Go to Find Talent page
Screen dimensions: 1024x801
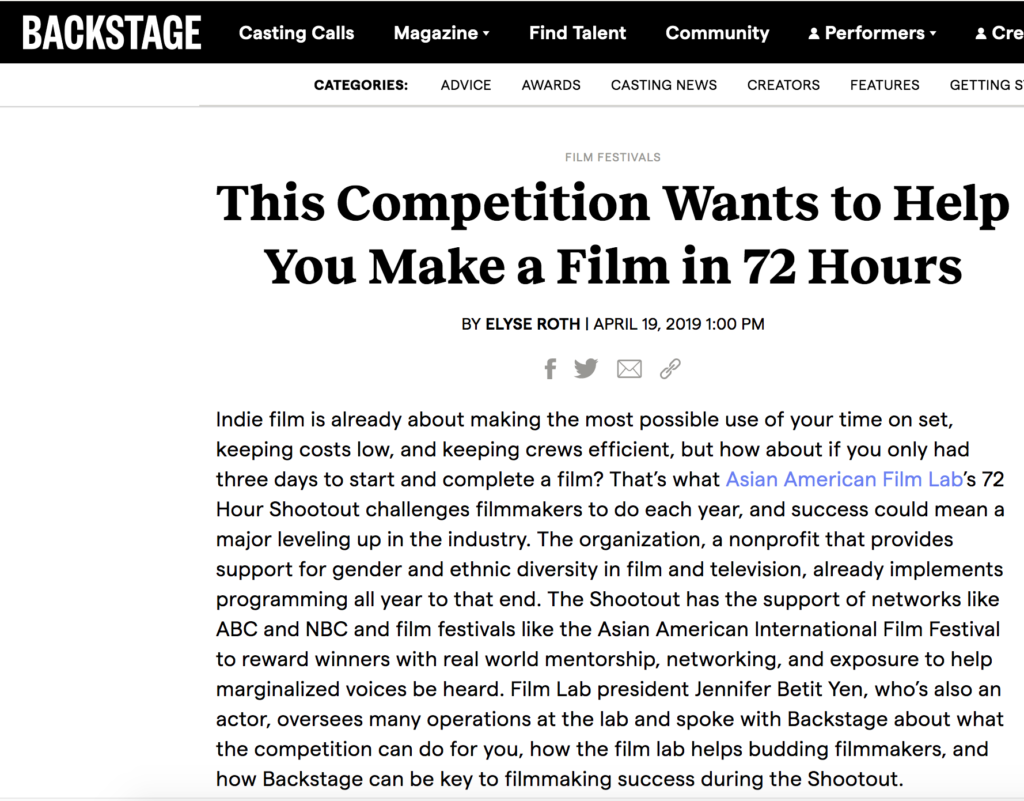tap(577, 33)
